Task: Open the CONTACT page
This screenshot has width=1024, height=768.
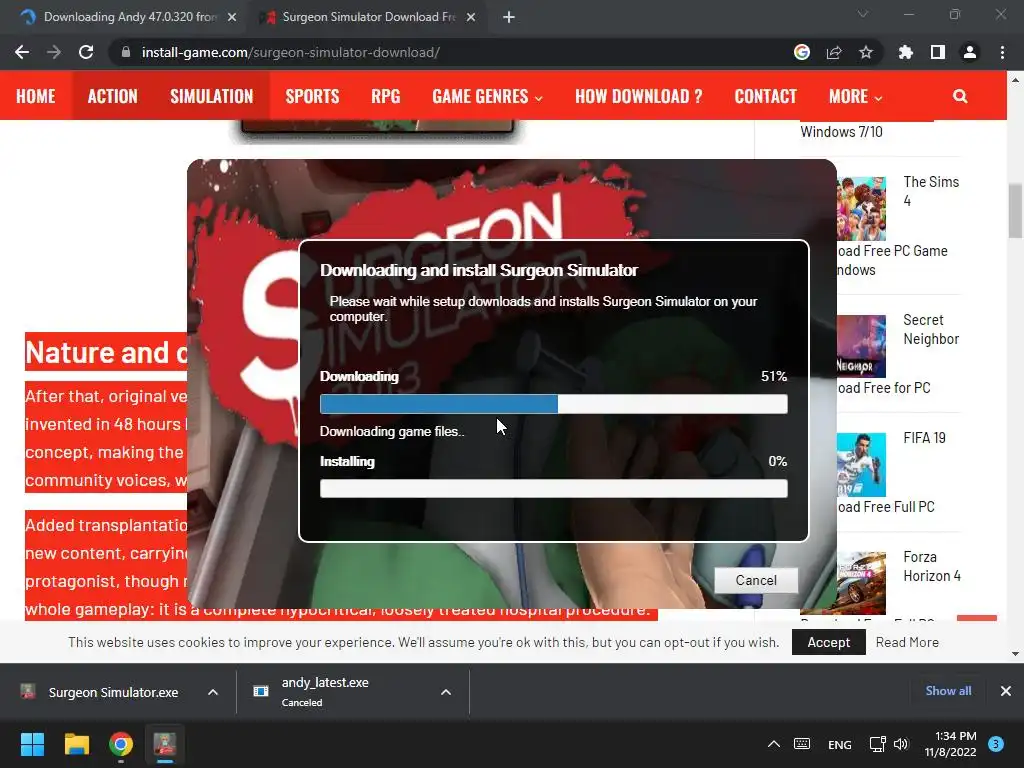Action: click(x=765, y=96)
